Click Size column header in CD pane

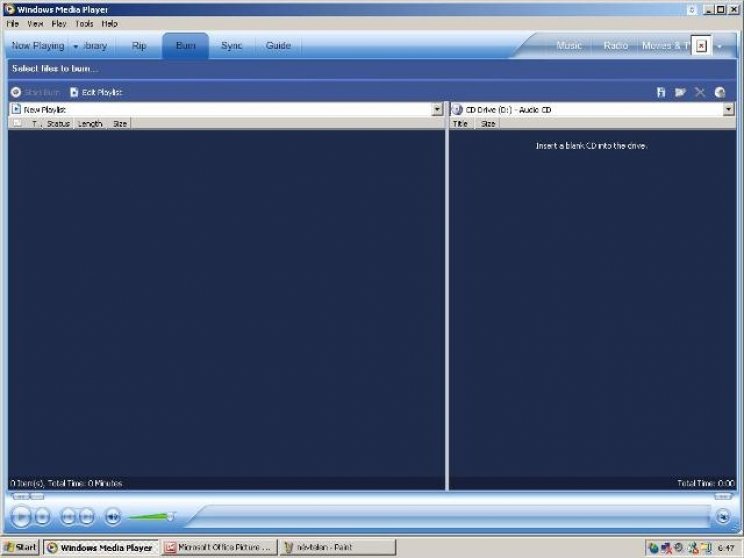click(x=488, y=124)
